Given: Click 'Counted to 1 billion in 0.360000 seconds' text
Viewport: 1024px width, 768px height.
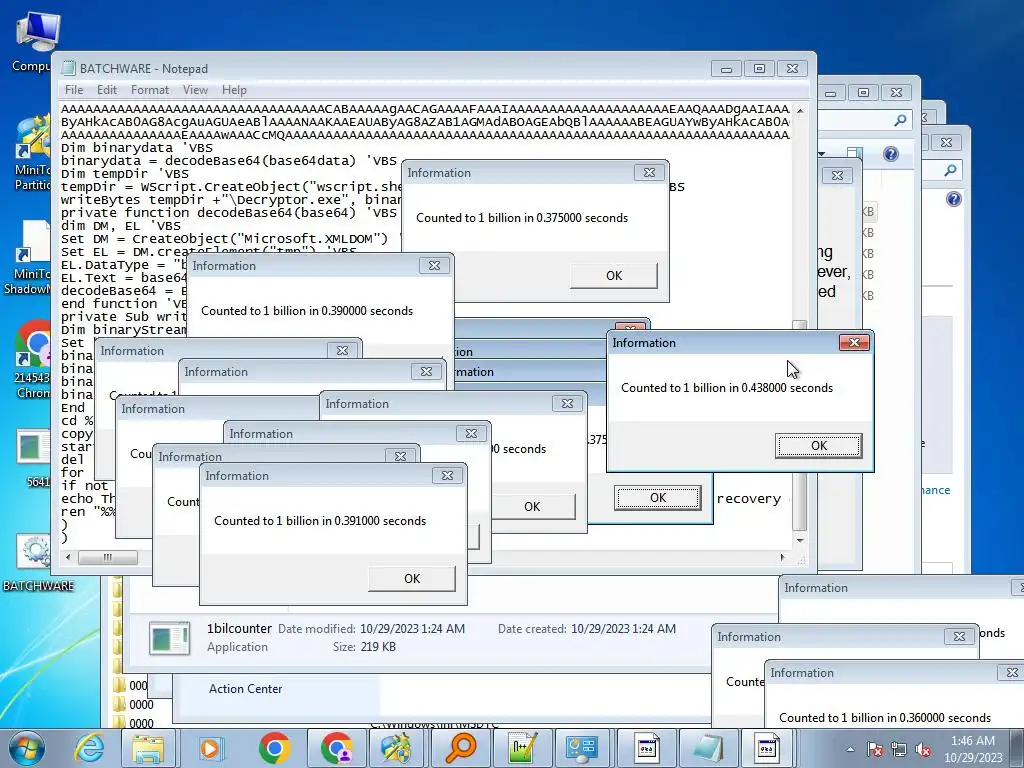Looking at the screenshot, I should 885,718.
